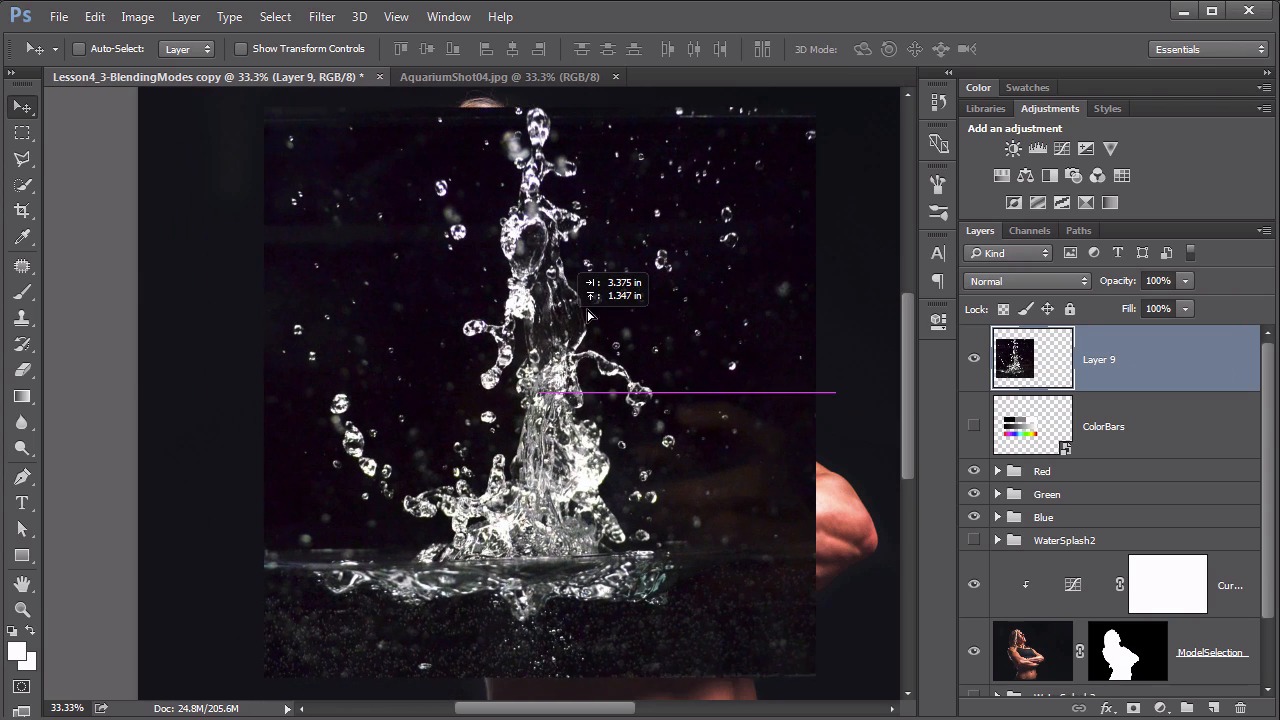Select the Crop tool
Screen dimensions: 1280x720
tap(22, 211)
